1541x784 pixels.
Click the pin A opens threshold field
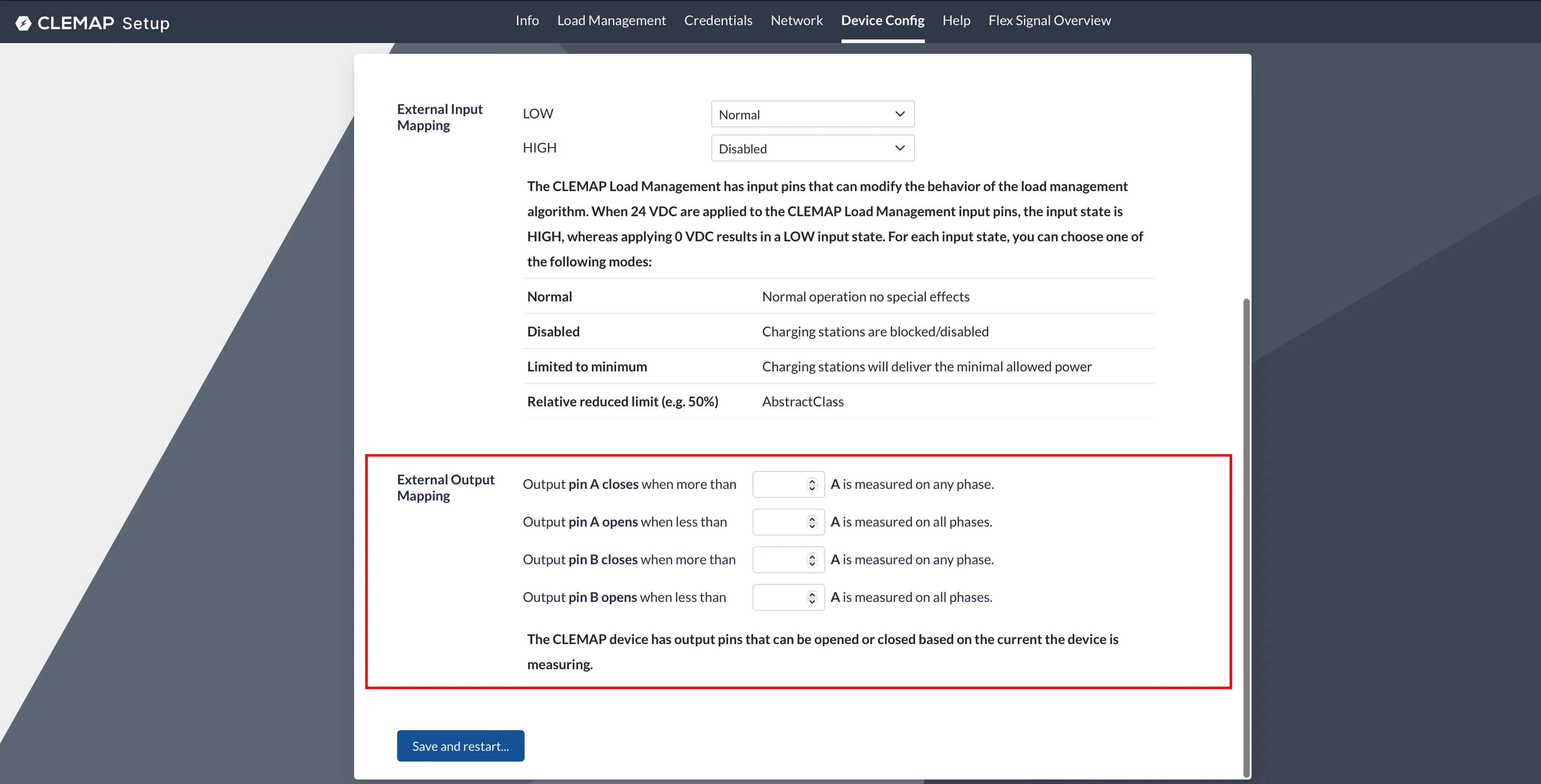(788, 522)
